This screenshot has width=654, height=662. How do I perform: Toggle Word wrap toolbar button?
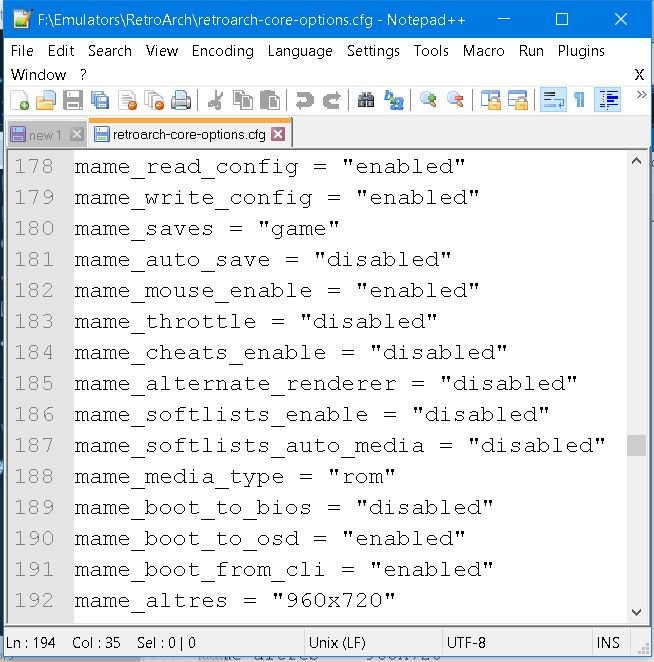pyautogui.click(x=553, y=100)
